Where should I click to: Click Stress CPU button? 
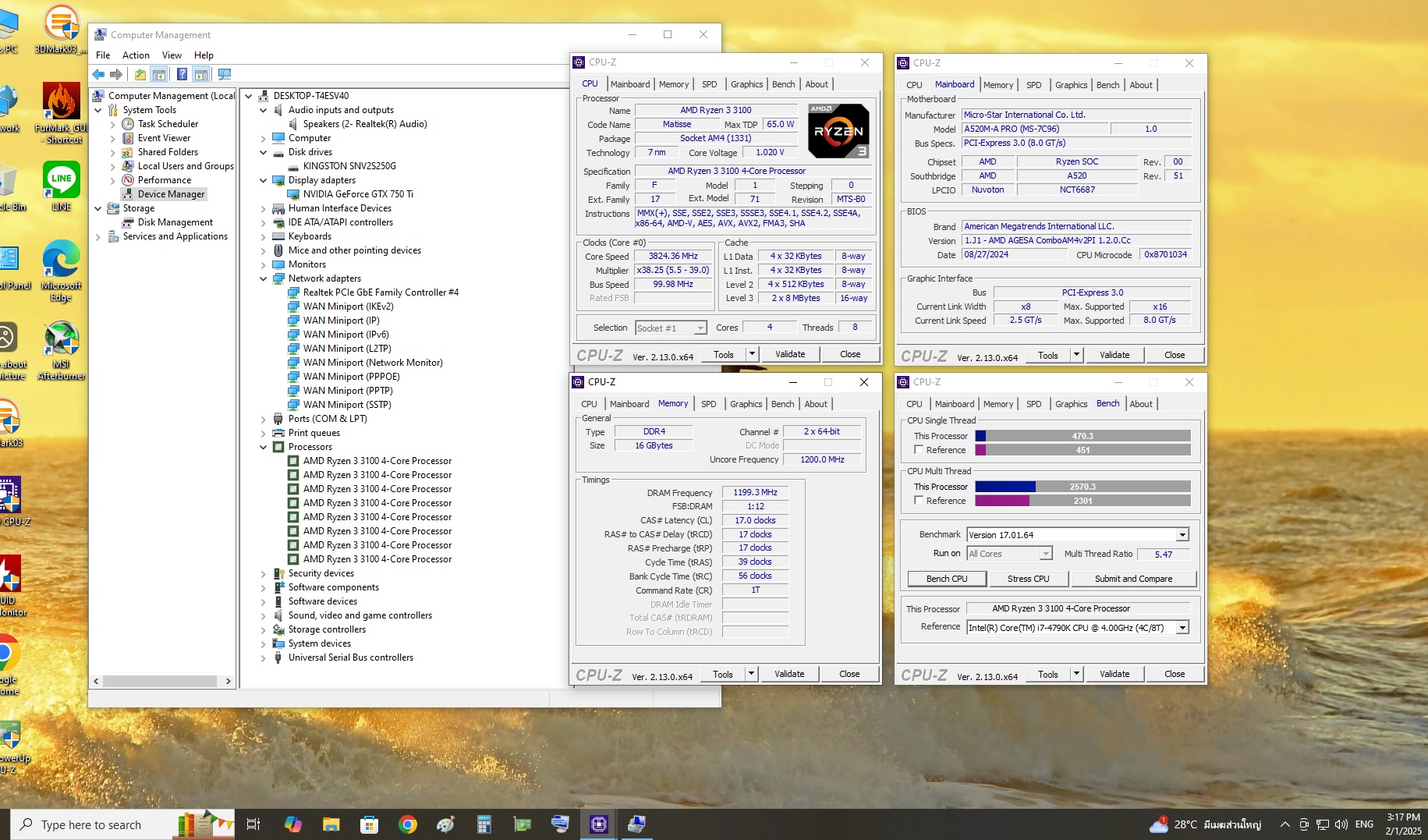pyautogui.click(x=1028, y=579)
